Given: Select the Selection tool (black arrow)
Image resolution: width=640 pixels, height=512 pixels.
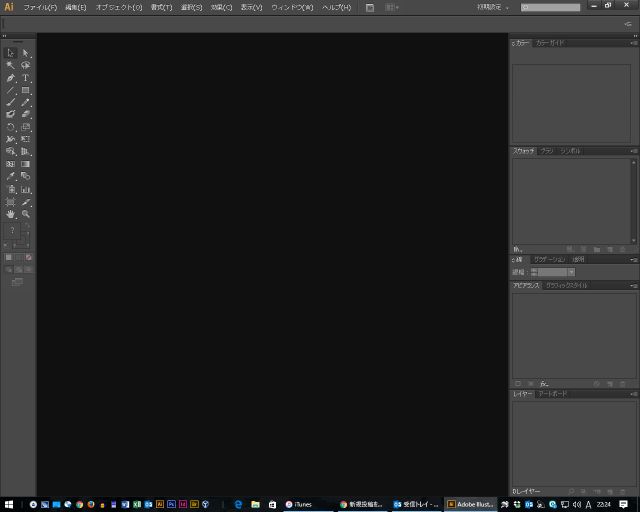Looking at the screenshot, I should click(x=11, y=53).
